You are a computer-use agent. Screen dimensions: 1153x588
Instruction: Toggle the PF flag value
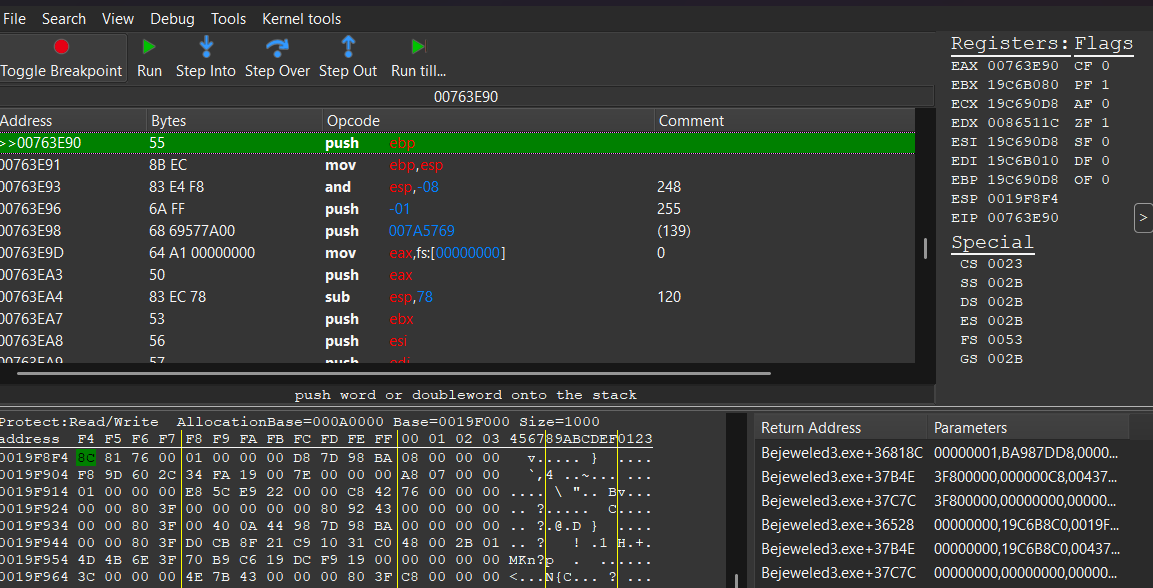(1105, 85)
